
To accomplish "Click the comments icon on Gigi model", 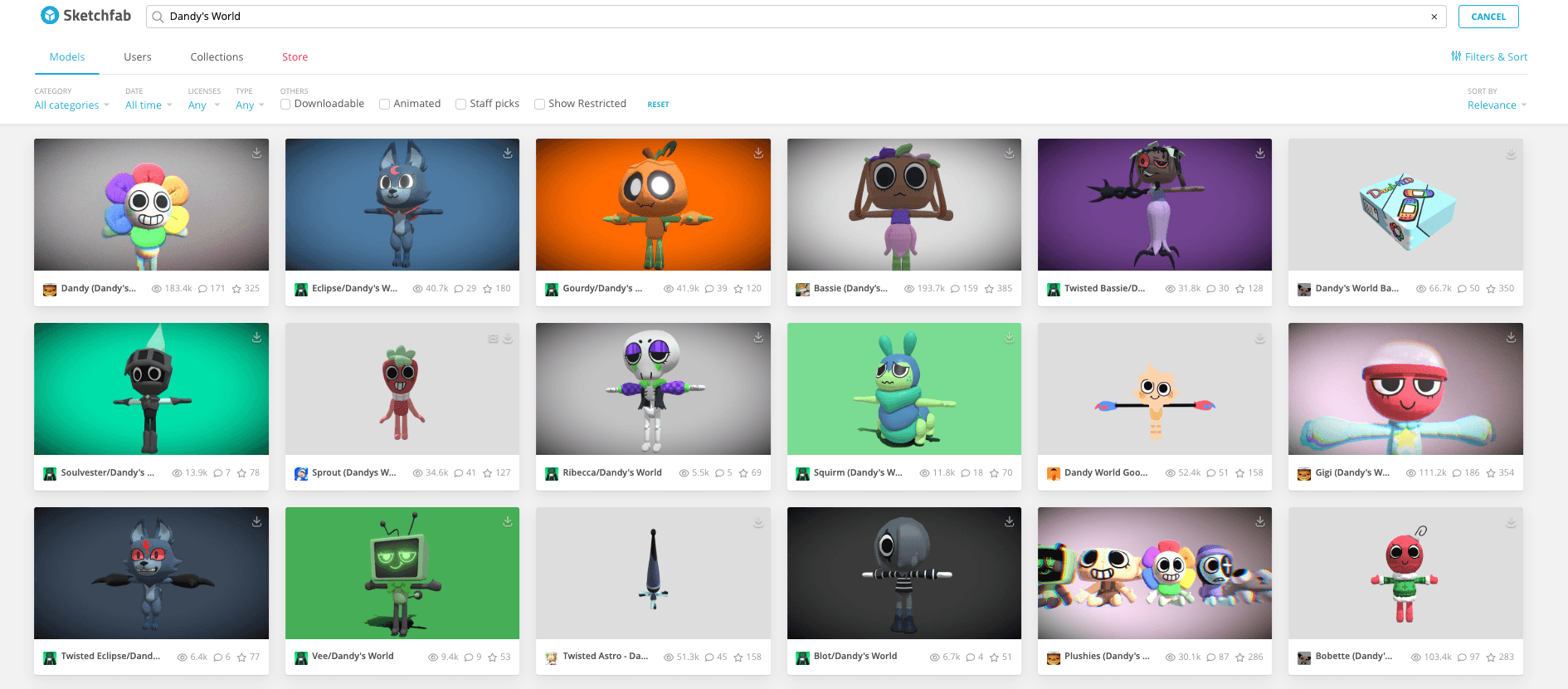I will [1457, 473].
